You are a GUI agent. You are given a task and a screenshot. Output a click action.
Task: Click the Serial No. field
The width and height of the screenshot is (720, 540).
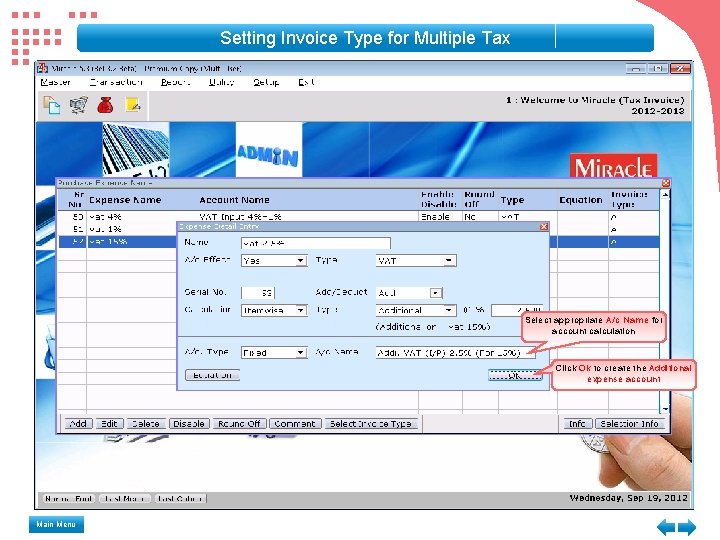pos(258,292)
